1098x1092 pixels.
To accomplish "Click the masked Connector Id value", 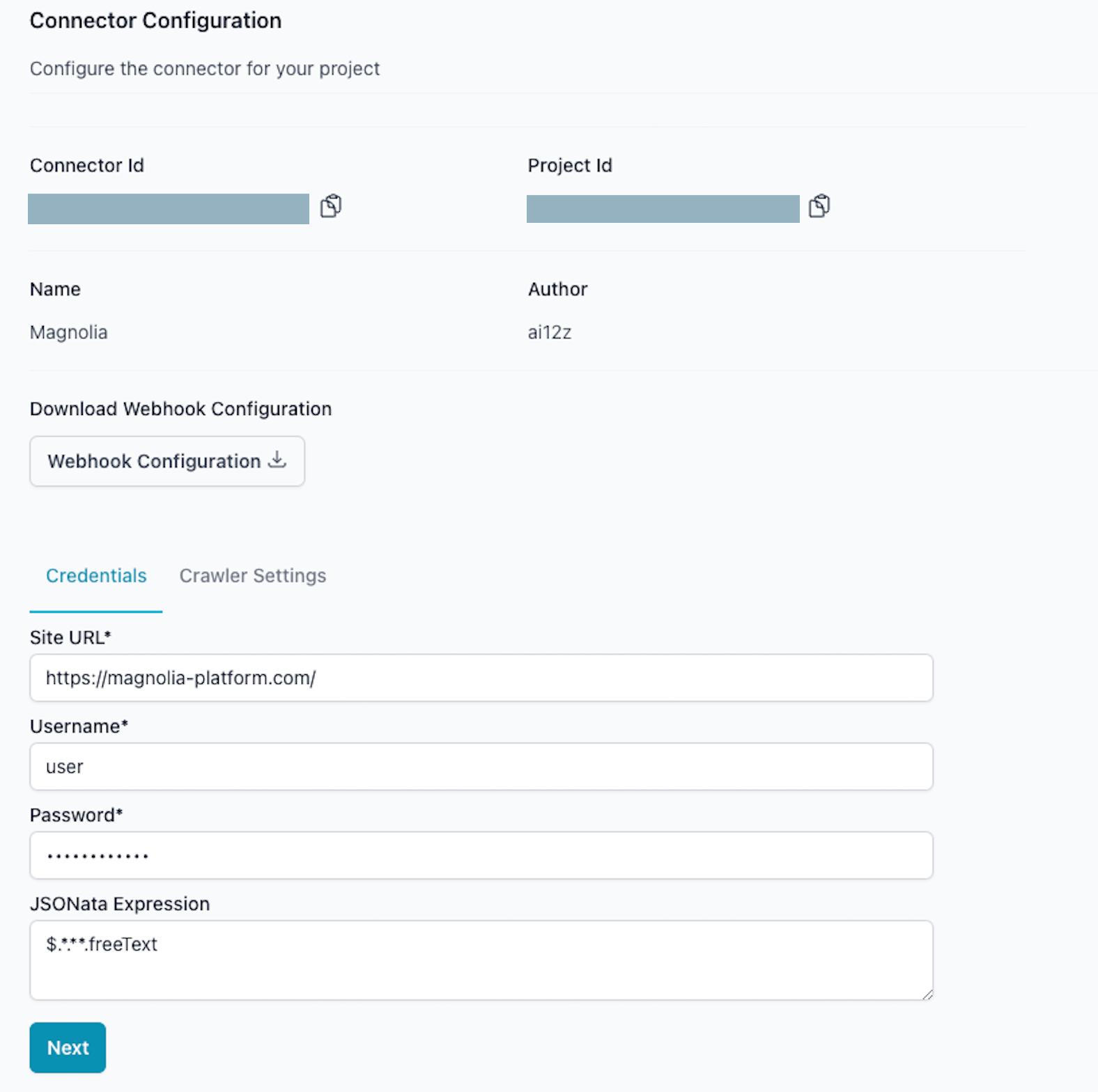I will tap(169, 209).
